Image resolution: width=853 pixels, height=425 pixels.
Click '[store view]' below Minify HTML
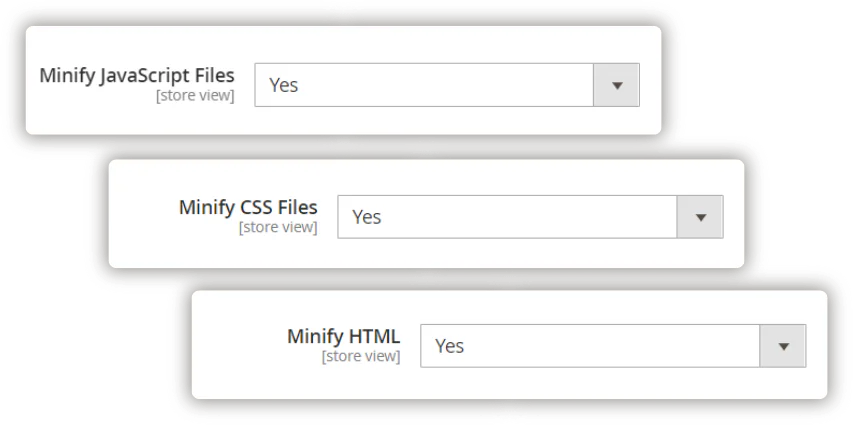(361, 356)
